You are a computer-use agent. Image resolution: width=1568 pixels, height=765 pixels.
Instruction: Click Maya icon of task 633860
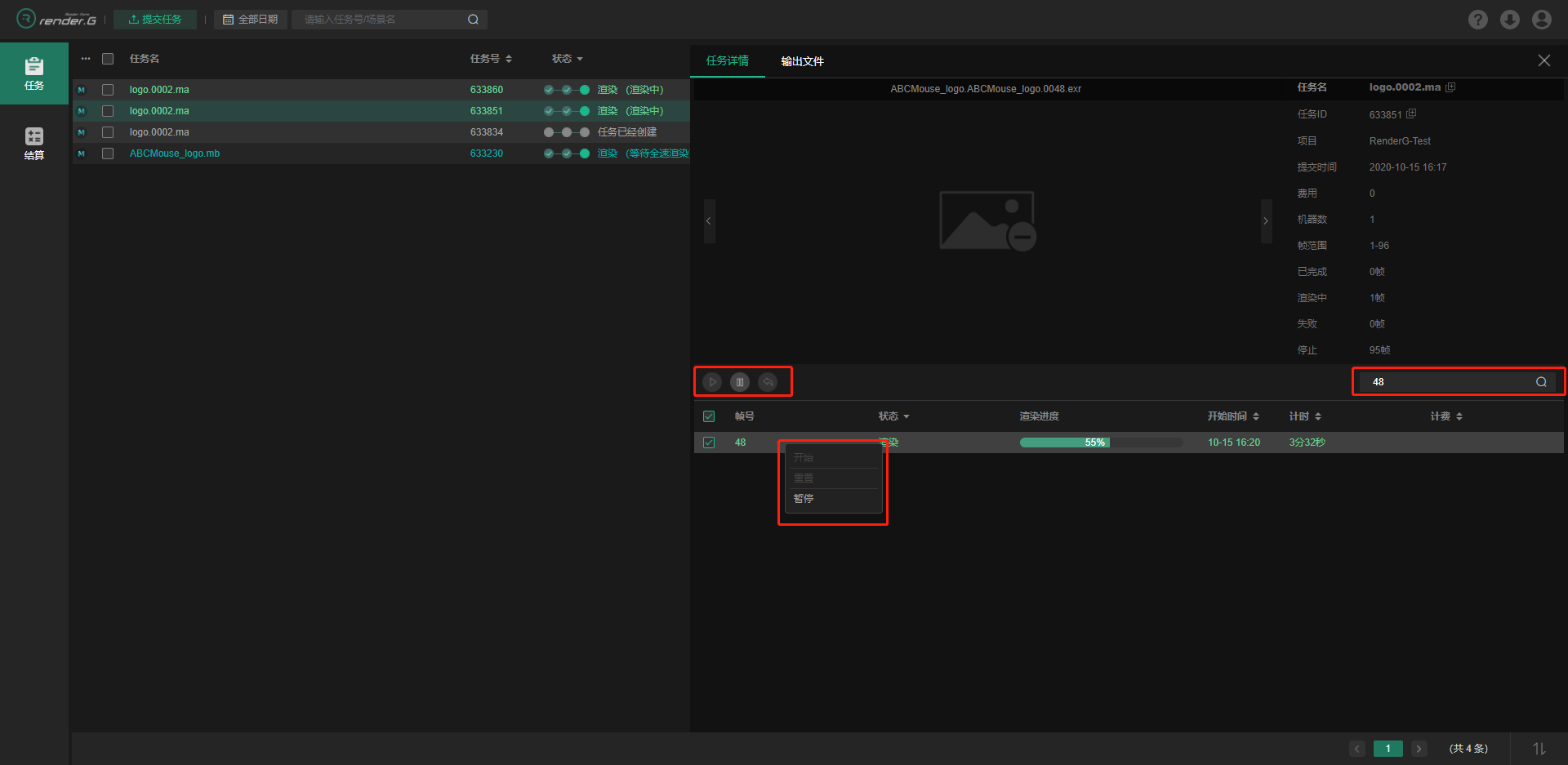[81, 90]
